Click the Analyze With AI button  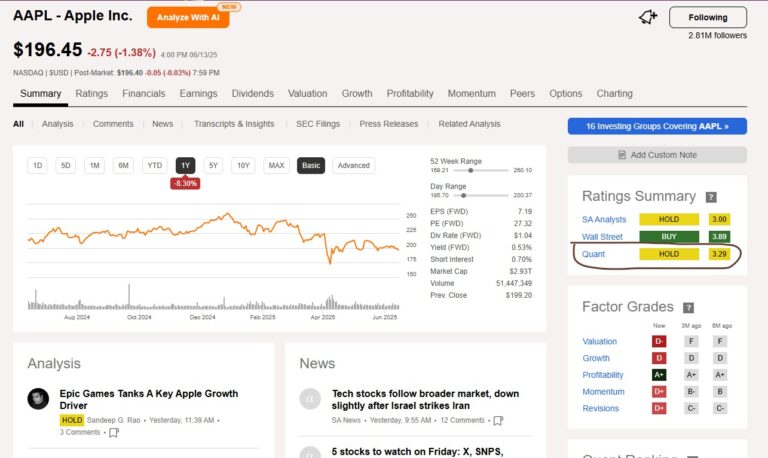click(188, 18)
